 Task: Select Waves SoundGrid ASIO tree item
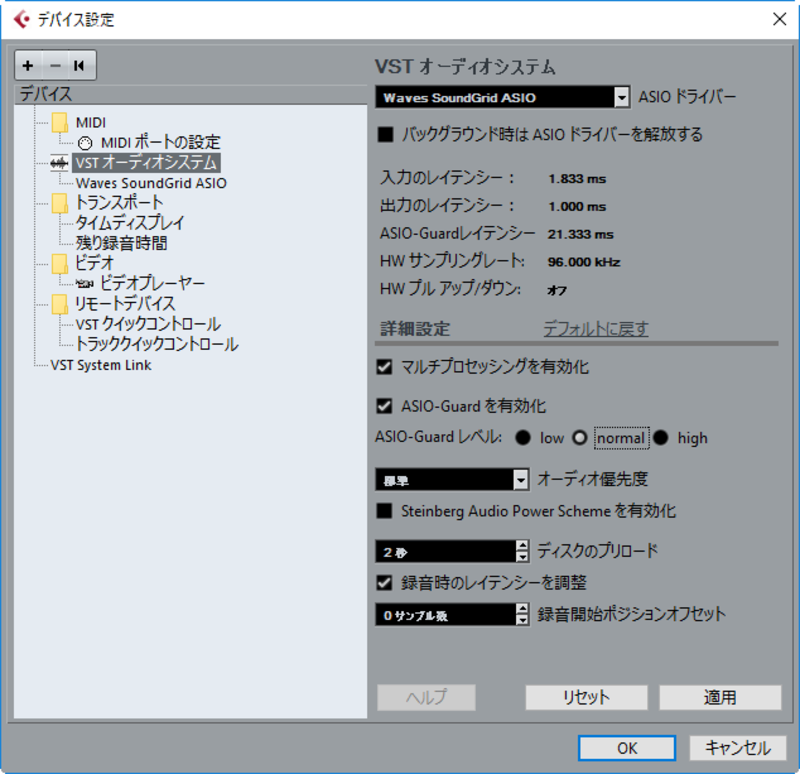pyautogui.click(x=151, y=183)
